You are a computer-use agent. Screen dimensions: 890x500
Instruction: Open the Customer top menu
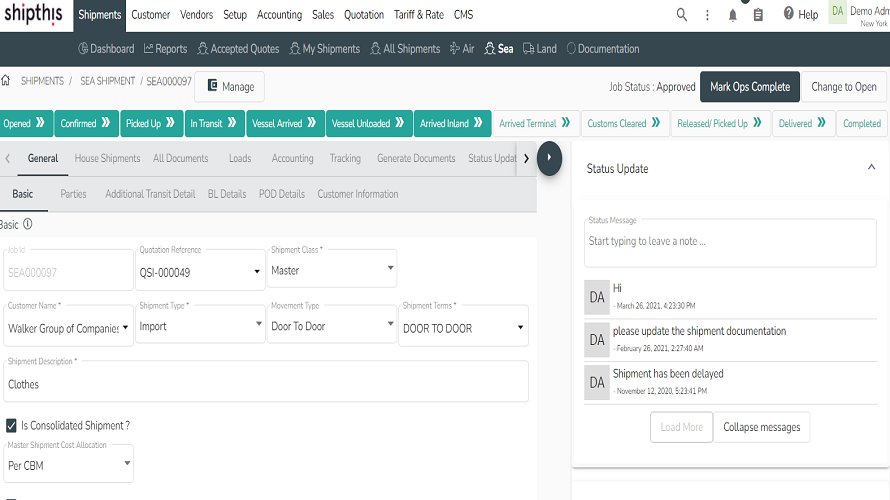150,15
